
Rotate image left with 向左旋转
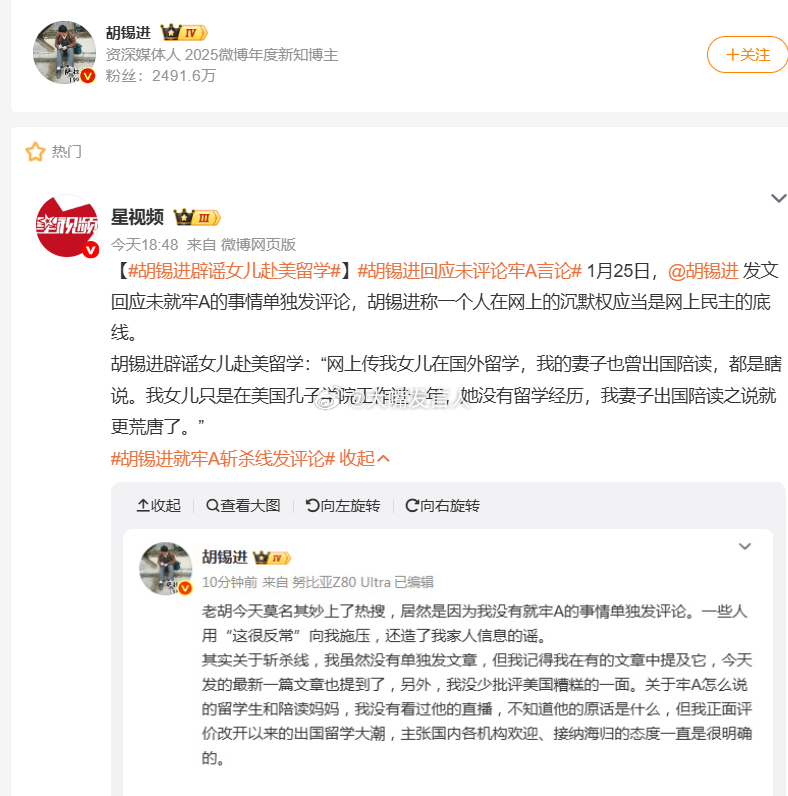click(343, 506)
